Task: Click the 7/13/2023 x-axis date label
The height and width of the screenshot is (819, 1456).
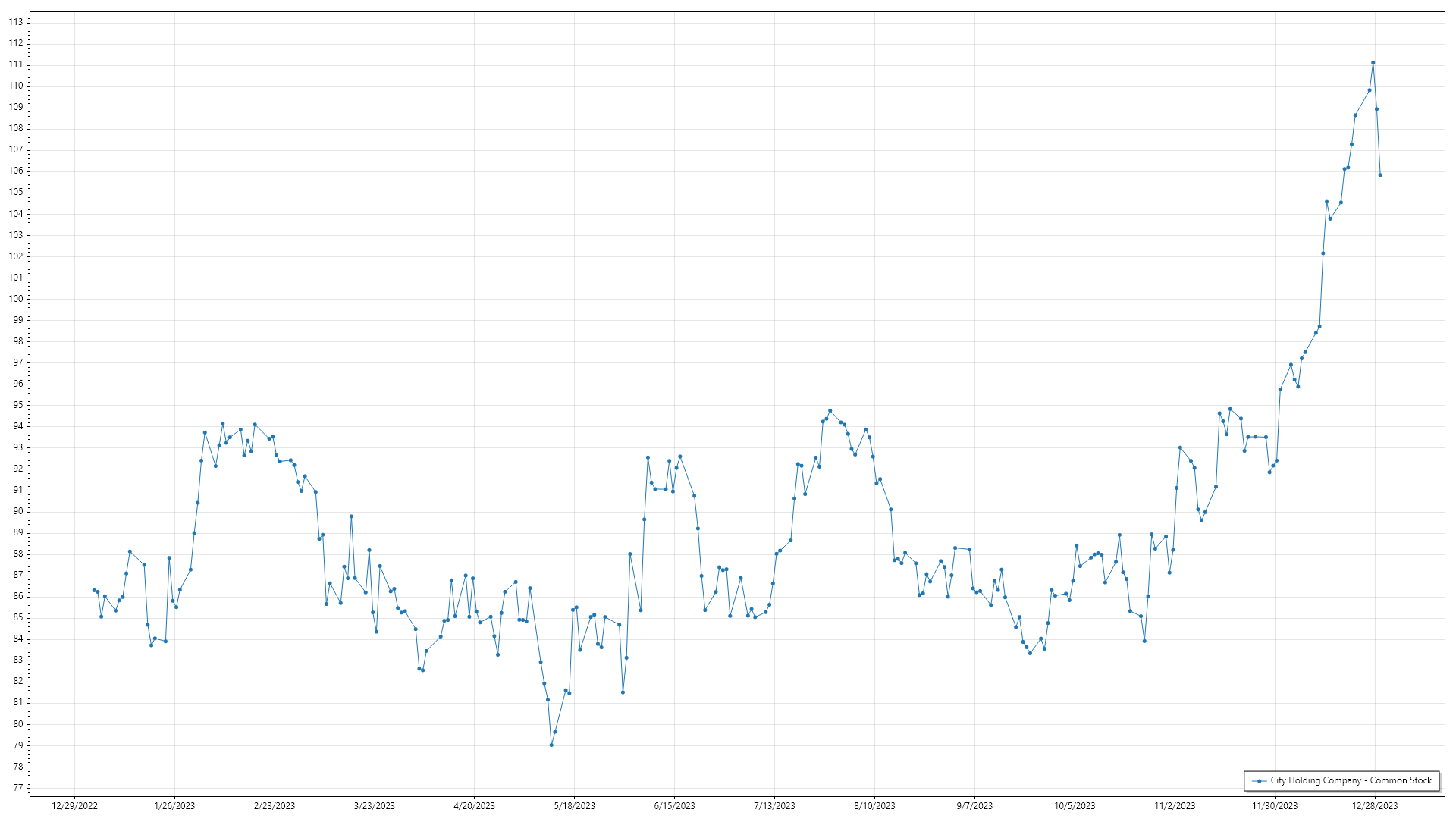Action: pyautogui.click(x=774, y=806)
